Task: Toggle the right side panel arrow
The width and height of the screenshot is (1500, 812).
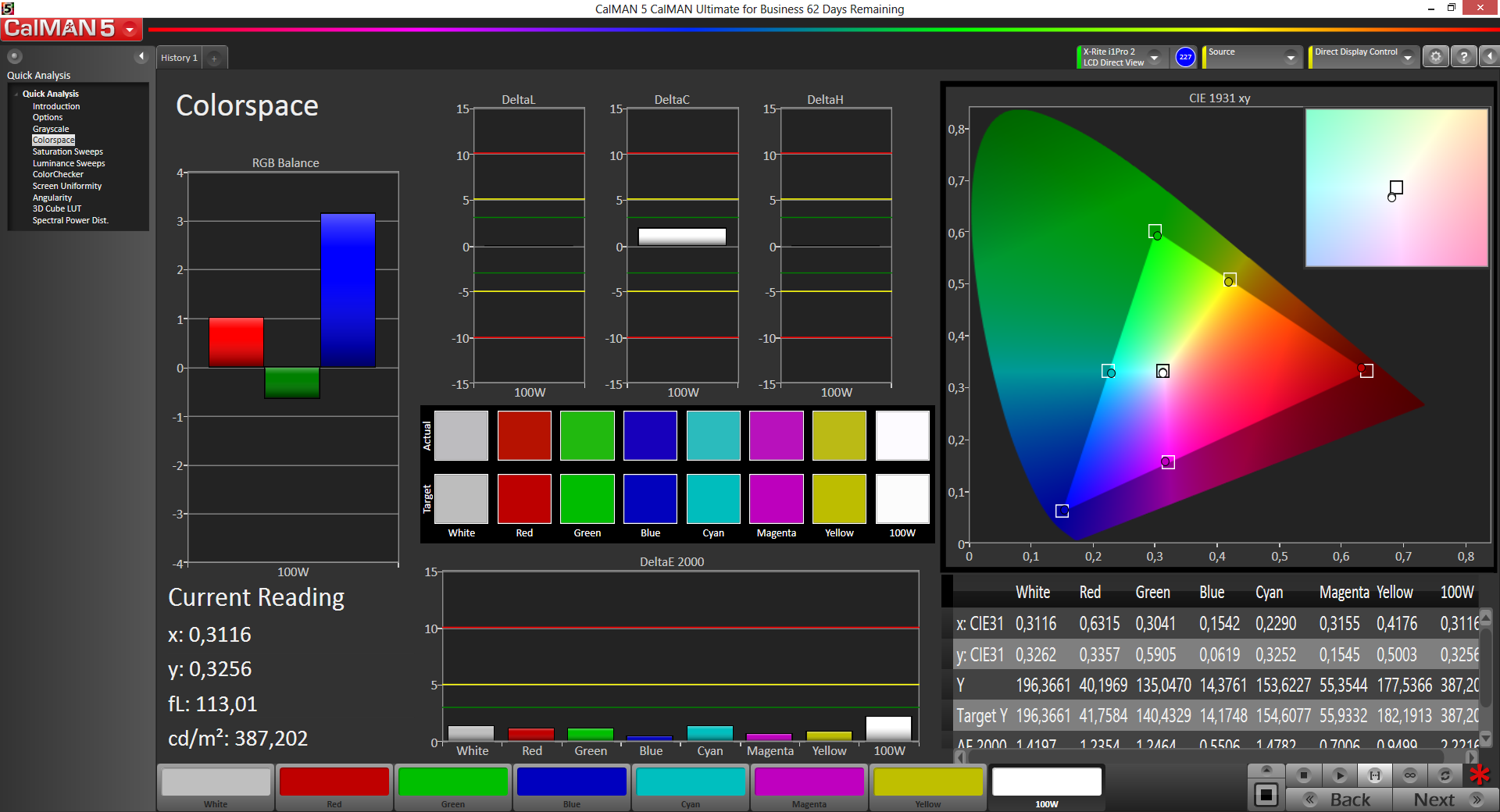Action: tap(1489, 57)
